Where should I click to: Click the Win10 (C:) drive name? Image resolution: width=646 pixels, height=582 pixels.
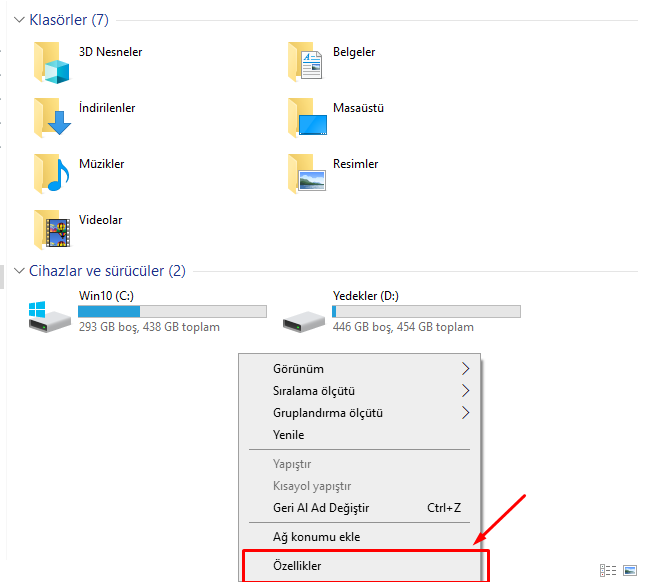[106, 296]
